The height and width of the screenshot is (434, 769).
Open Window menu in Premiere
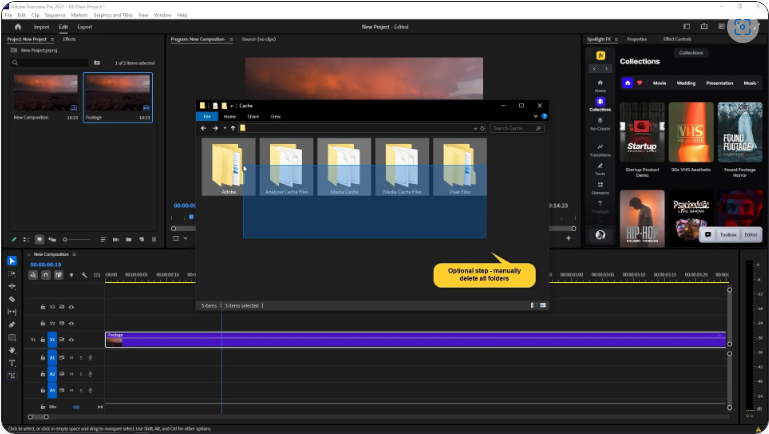tap(162, 15)
